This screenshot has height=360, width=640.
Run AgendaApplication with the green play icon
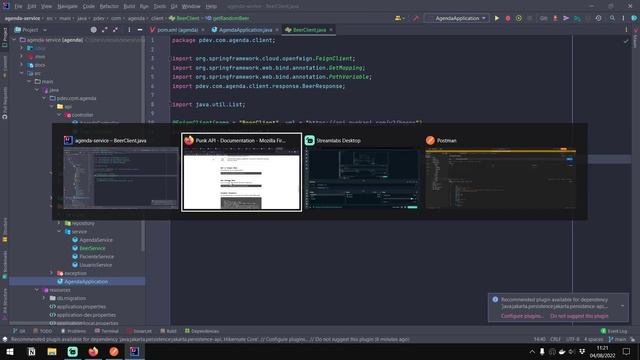(497, 18)
